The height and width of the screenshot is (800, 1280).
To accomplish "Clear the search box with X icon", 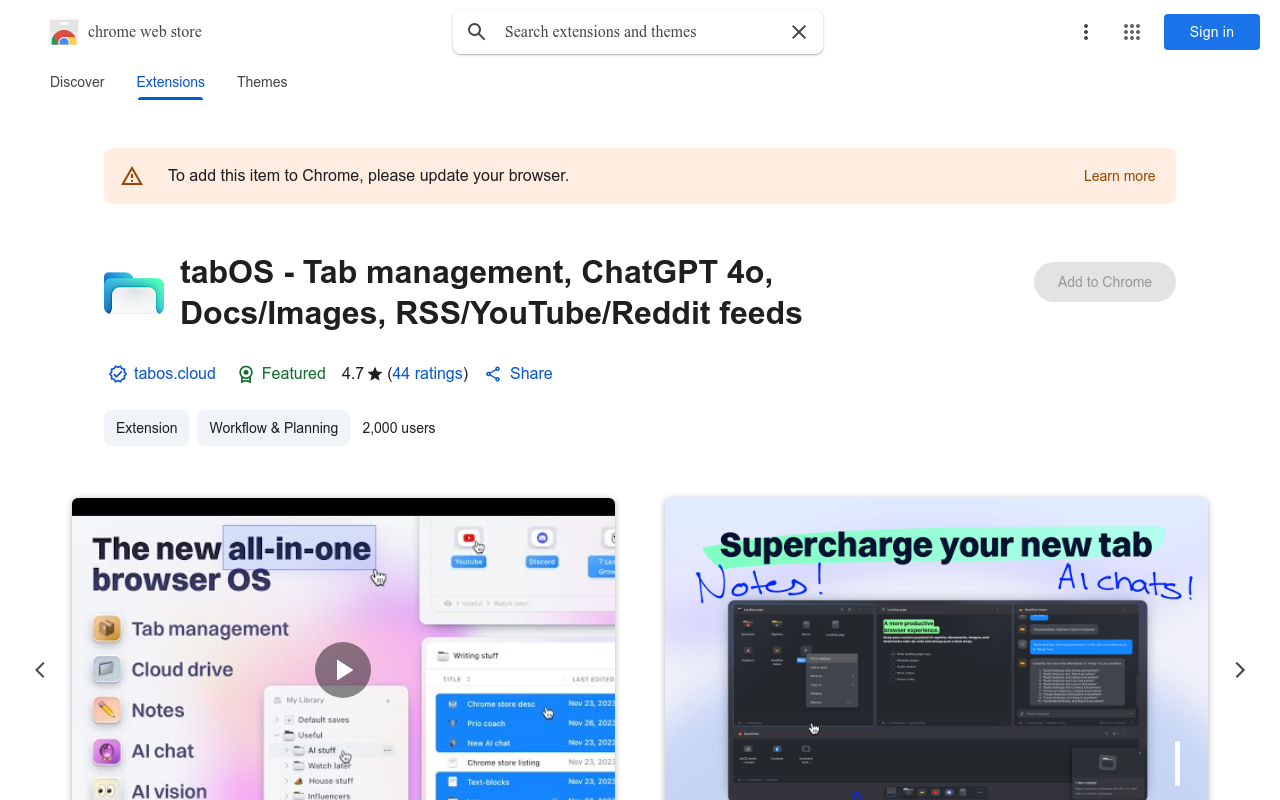I will tap(799, 32).
